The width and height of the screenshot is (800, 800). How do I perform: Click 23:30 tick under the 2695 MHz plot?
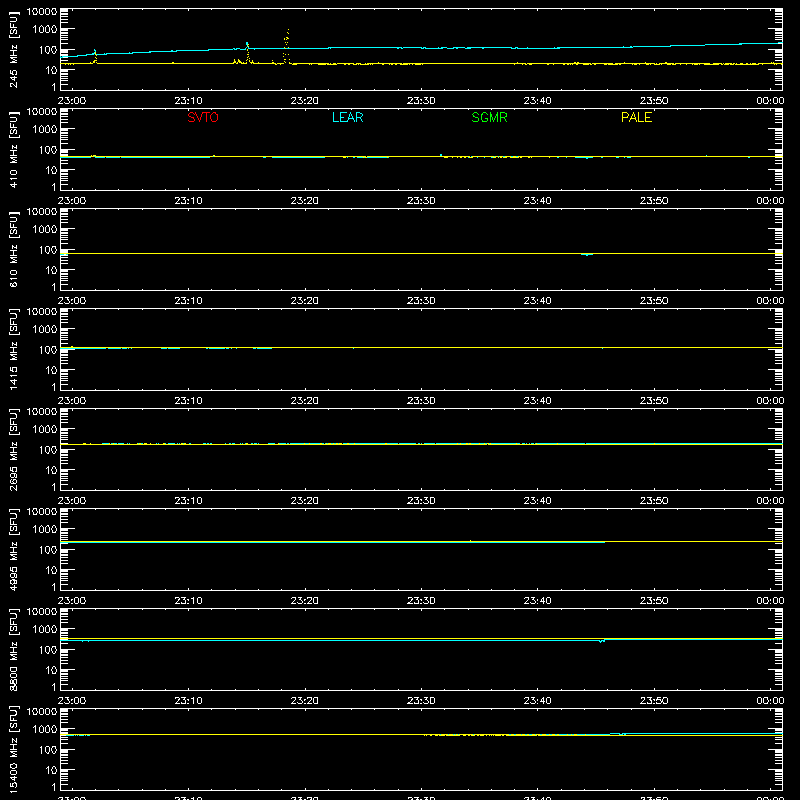tap(421, 501)
